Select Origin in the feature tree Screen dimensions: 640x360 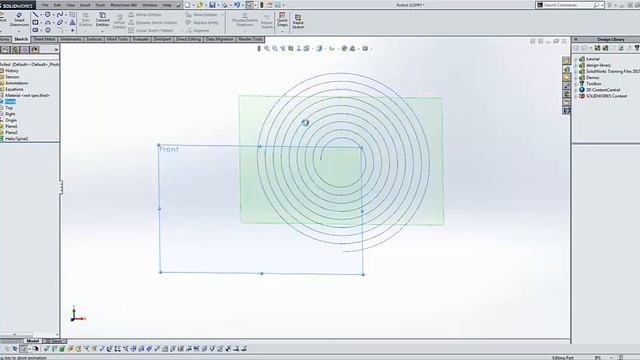tap(11, 120)
